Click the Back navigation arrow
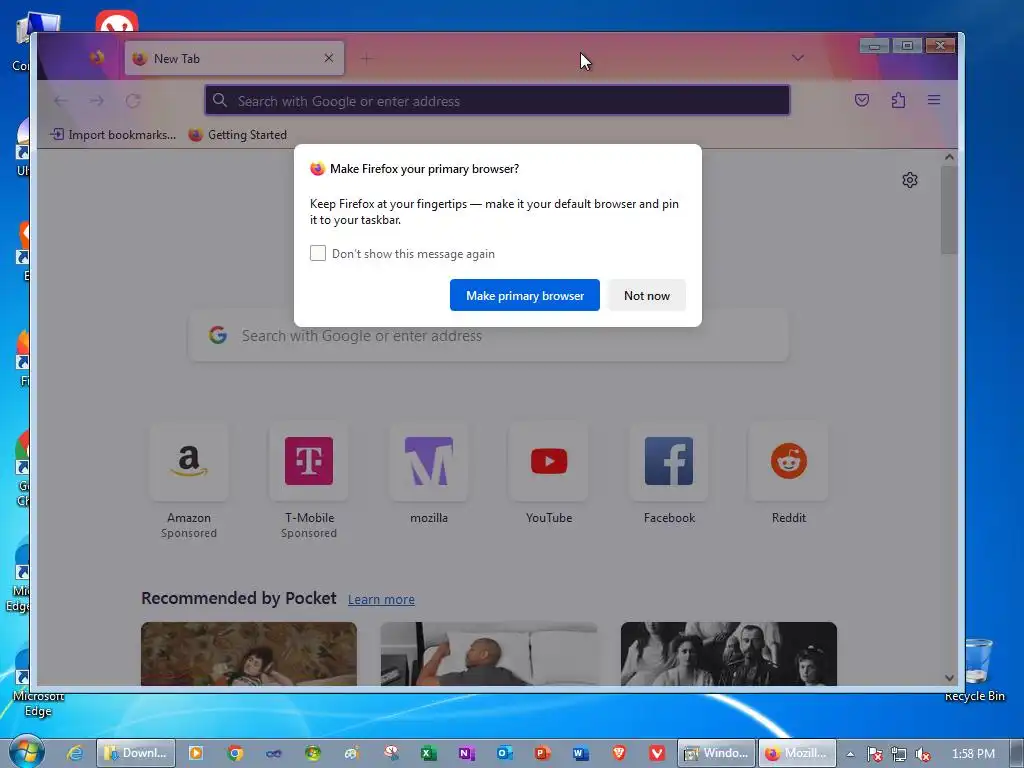The image size is (1024, 768). point(61,101)
